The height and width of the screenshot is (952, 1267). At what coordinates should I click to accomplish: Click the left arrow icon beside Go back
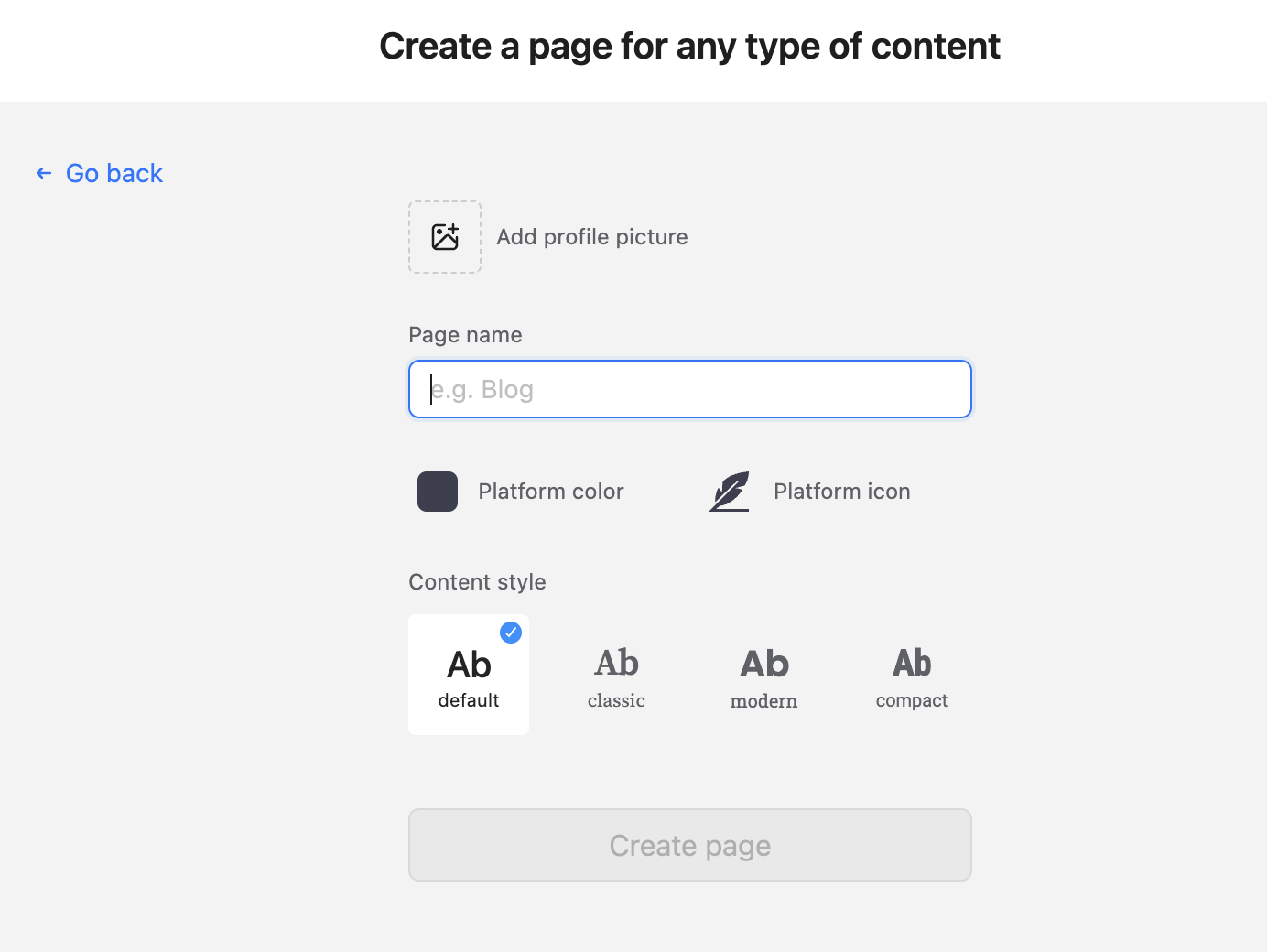pyautogui.click(x=43, y=173)
